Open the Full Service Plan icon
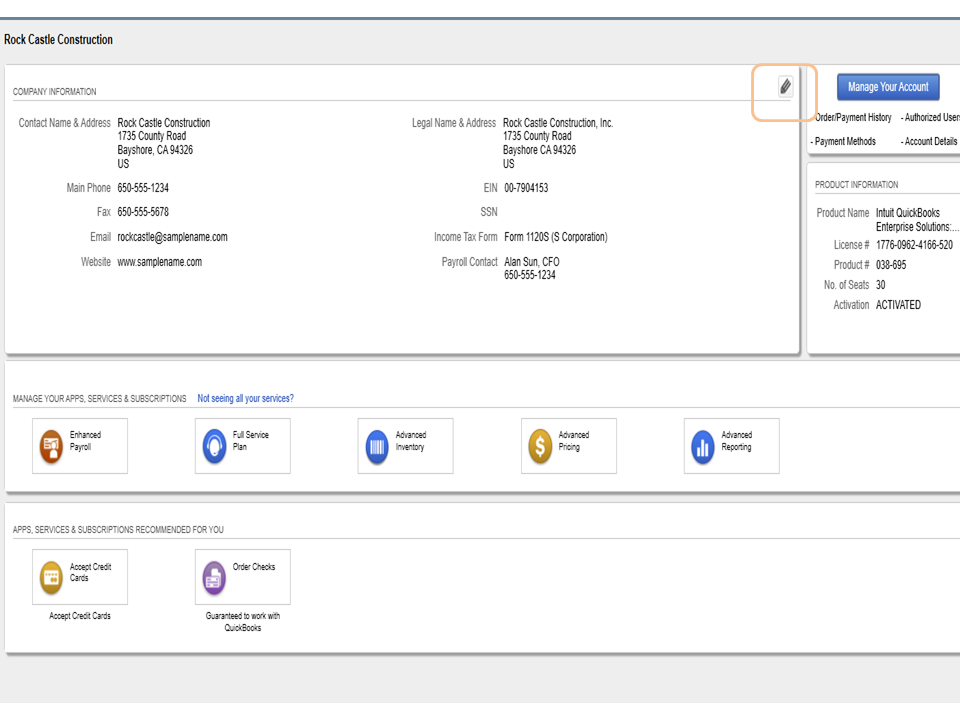The image size is (960, 720). [214, 446]
